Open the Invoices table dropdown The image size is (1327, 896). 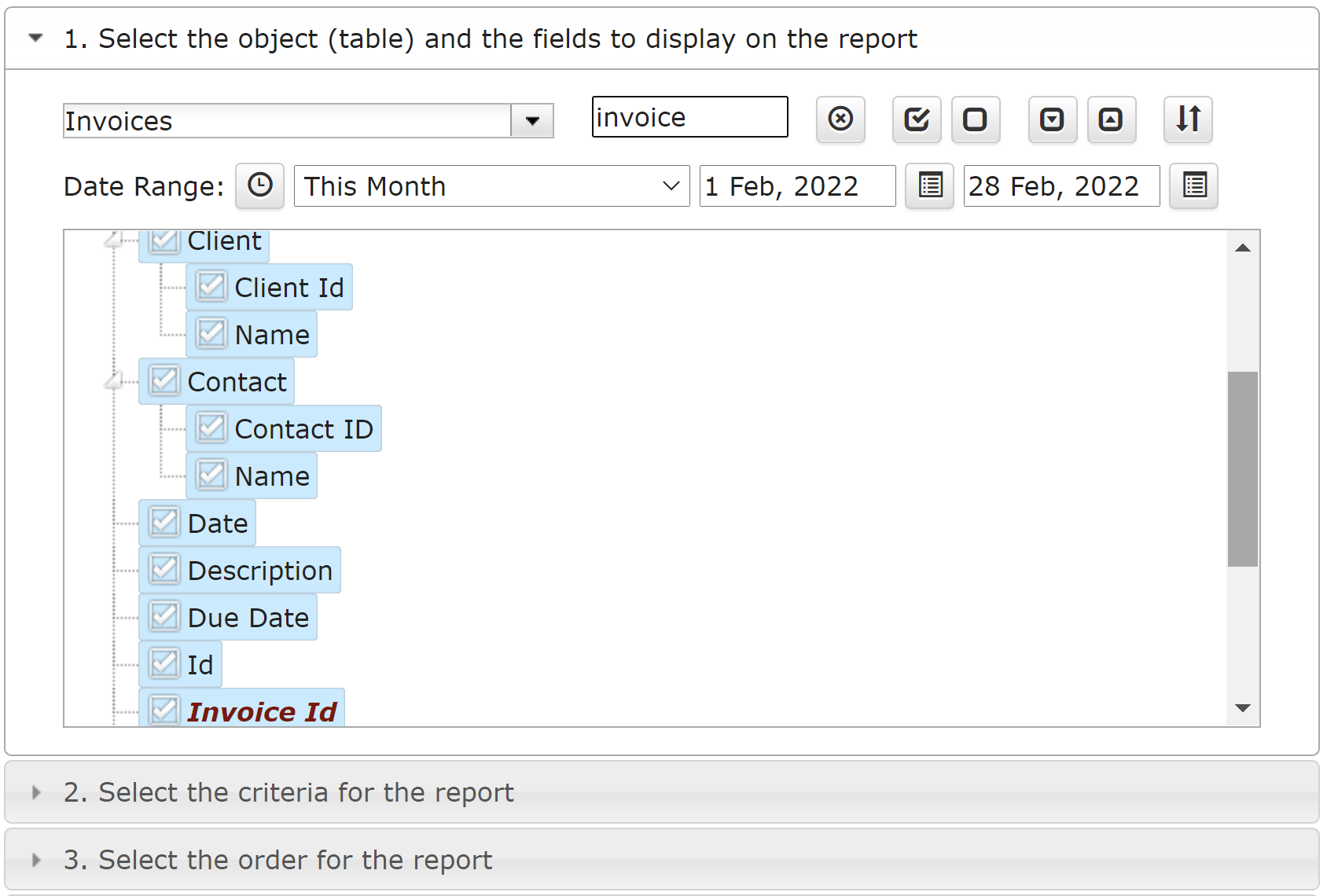click(x=532, y=121)
